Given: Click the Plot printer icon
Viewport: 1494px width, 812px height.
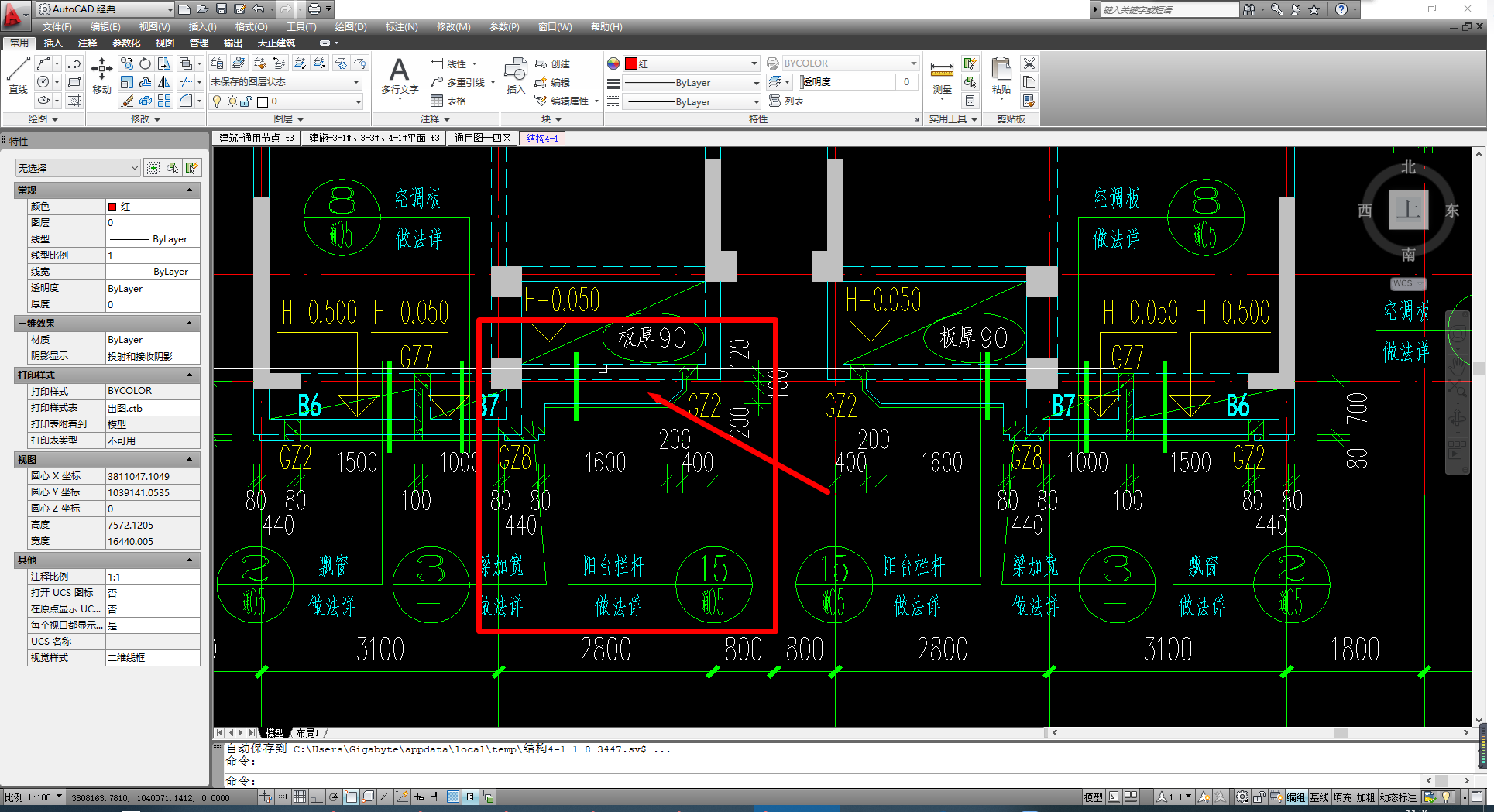Looking at the screenshot, I should 314,9.
